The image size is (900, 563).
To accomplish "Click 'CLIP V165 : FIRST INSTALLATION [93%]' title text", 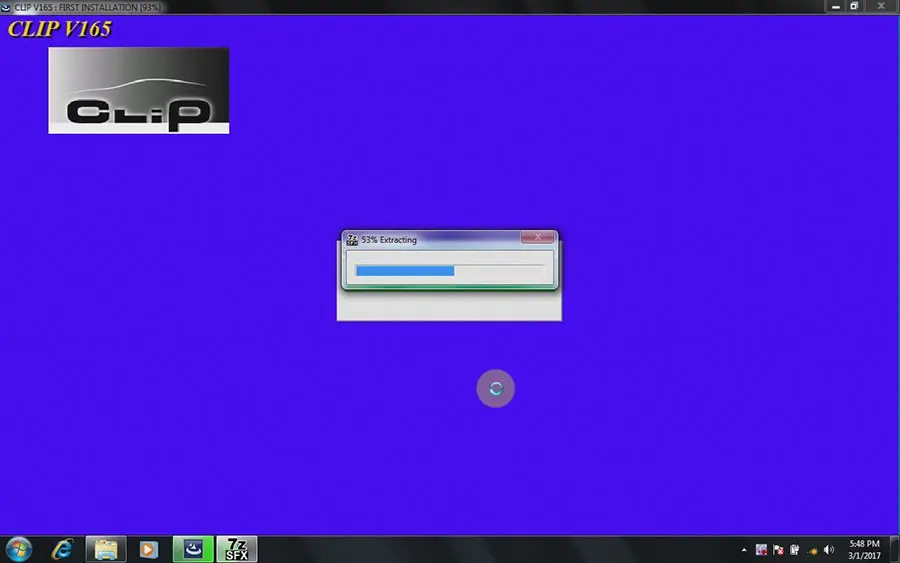I will click(87, 7).
